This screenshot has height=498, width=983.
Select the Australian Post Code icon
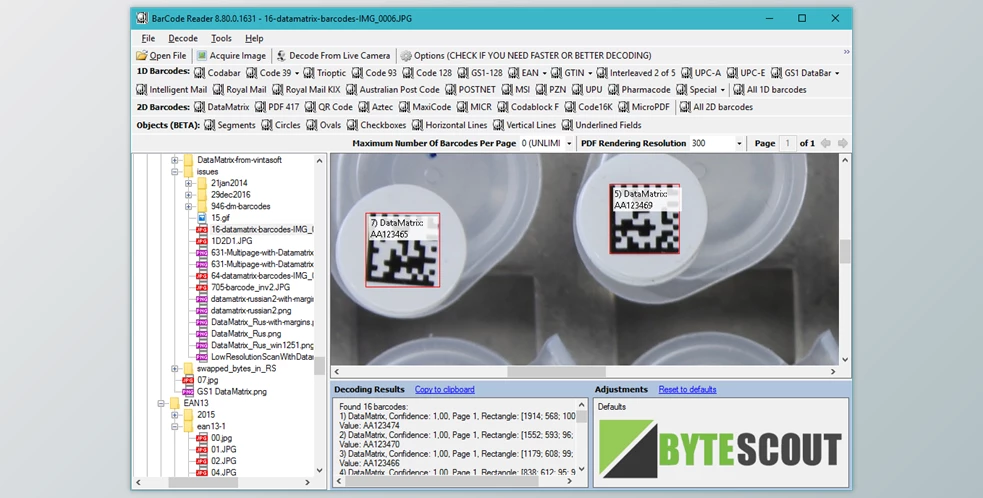[351, 90]
